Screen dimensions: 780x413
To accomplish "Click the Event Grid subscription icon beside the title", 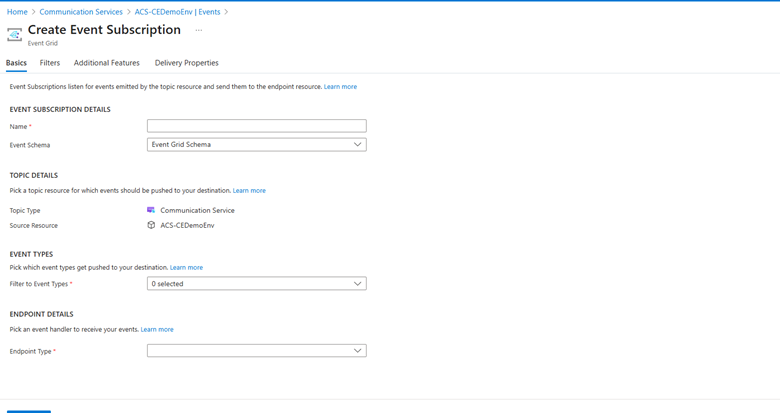I will [x=14, y=35].
